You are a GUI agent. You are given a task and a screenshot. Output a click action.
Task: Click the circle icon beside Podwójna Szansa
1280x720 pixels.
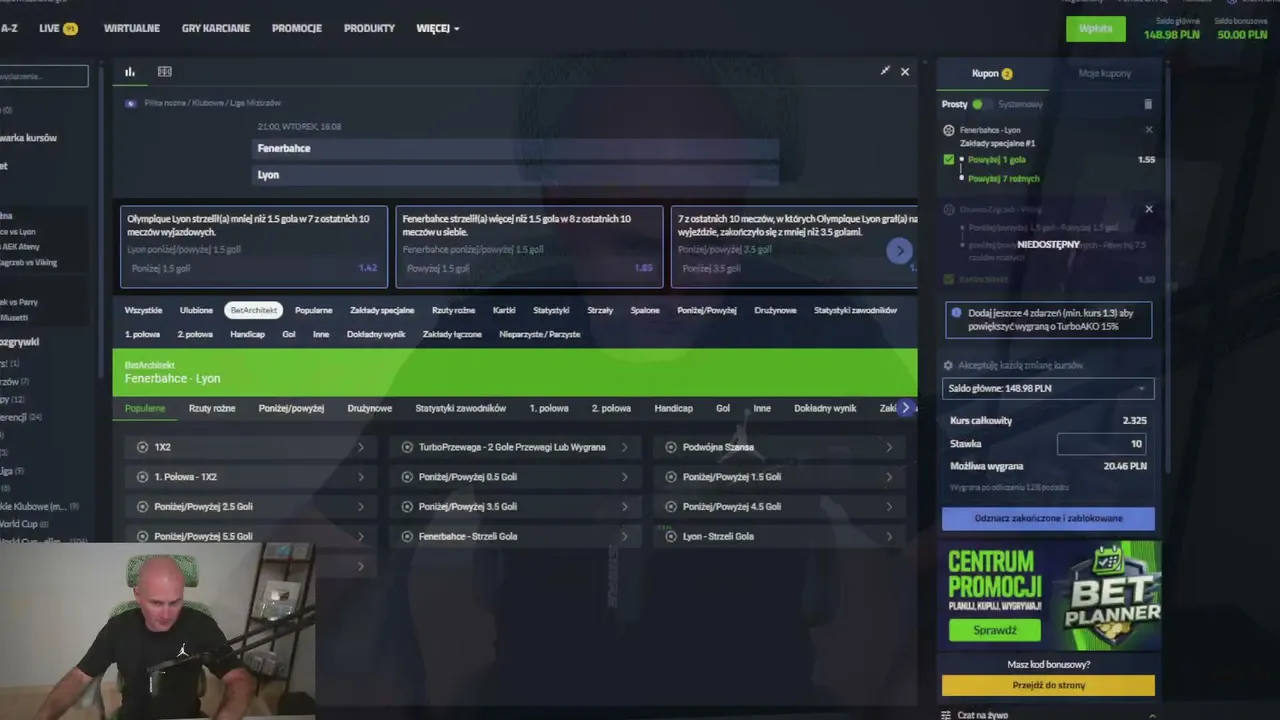click(671, 447)
